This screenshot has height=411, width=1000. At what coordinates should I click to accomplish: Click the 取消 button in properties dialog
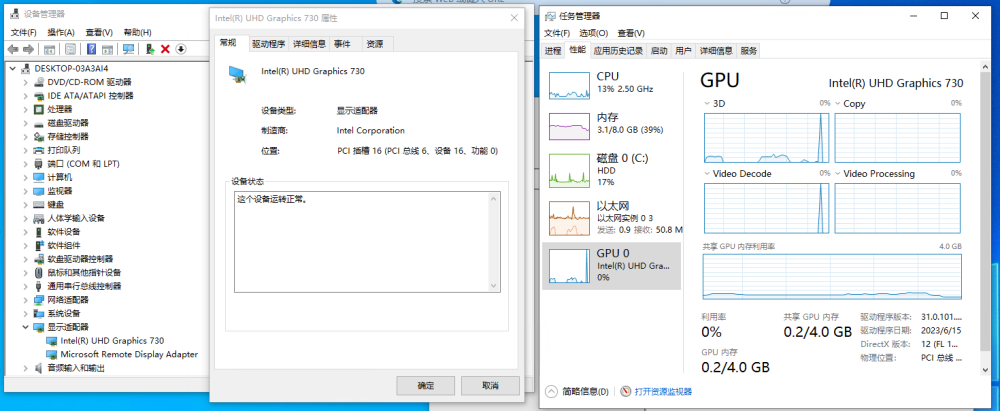[x=490, y=385]
